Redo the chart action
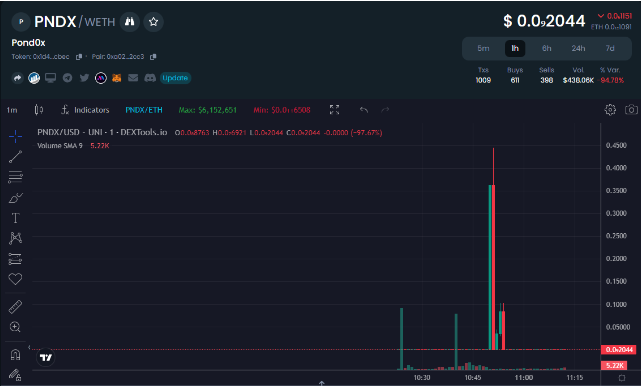Viewport: 641px width, 386px height. (x=385, y=110)
